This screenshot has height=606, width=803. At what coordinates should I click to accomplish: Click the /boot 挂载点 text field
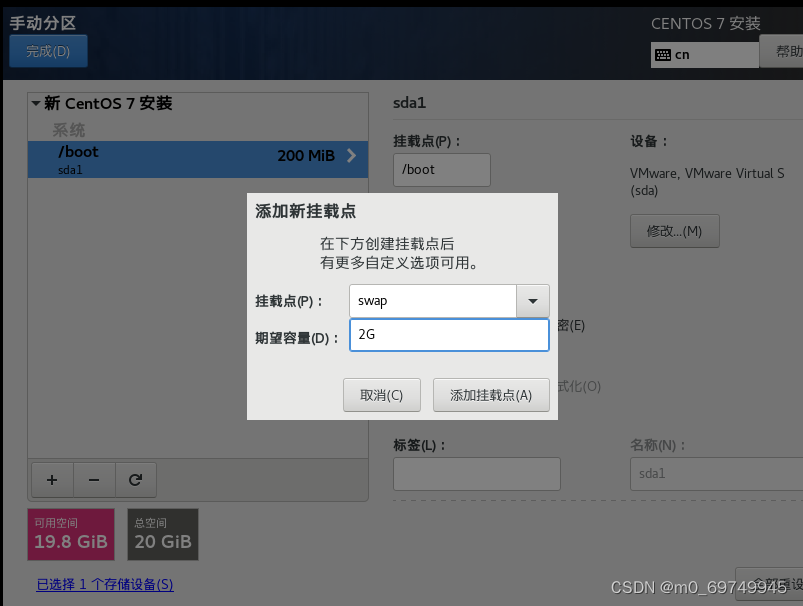pyautogui.click(x=441, y=169)
